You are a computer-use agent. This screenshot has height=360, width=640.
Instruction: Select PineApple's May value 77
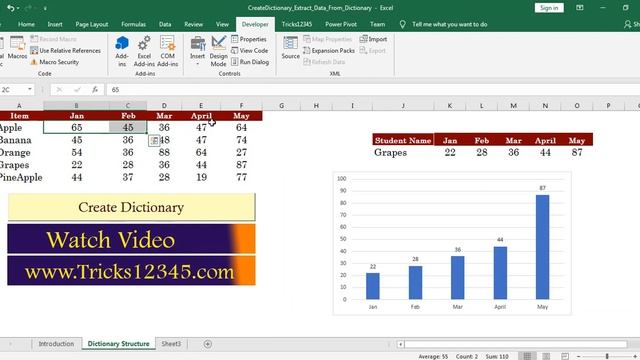(241, 178)
